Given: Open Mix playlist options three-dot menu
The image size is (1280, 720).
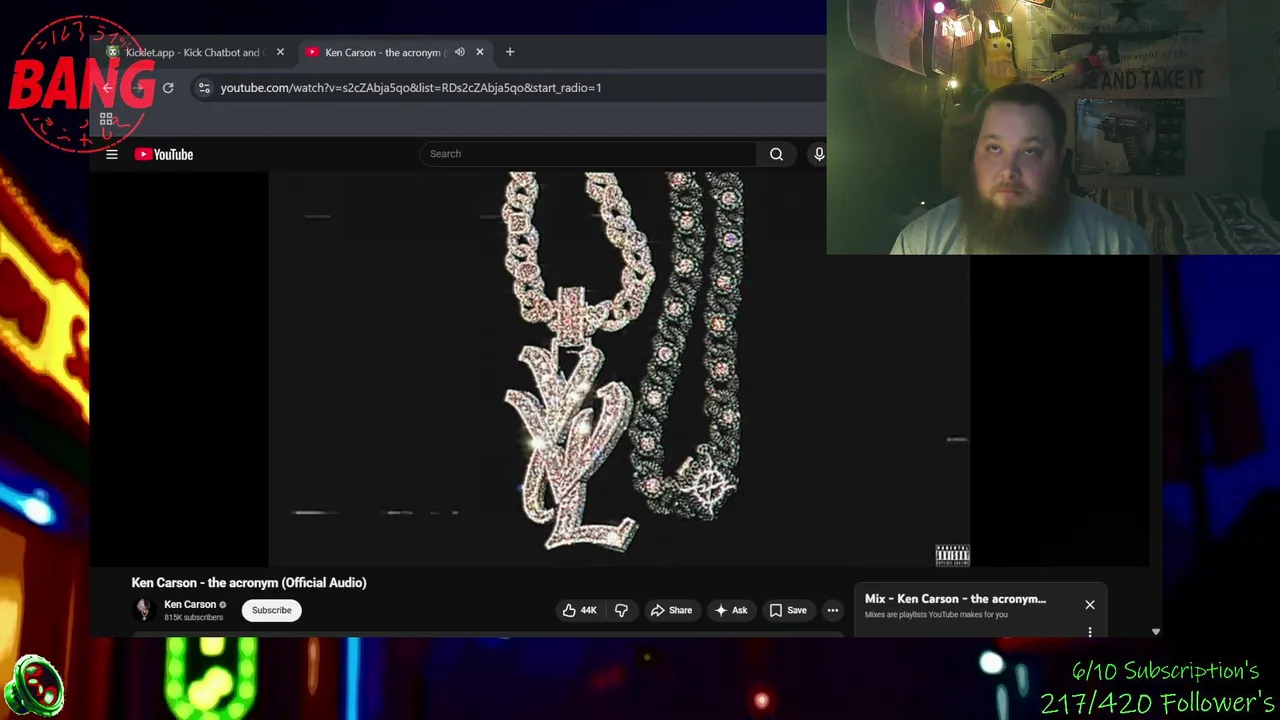Looking at the screenshot, I should click(1090, 632).
